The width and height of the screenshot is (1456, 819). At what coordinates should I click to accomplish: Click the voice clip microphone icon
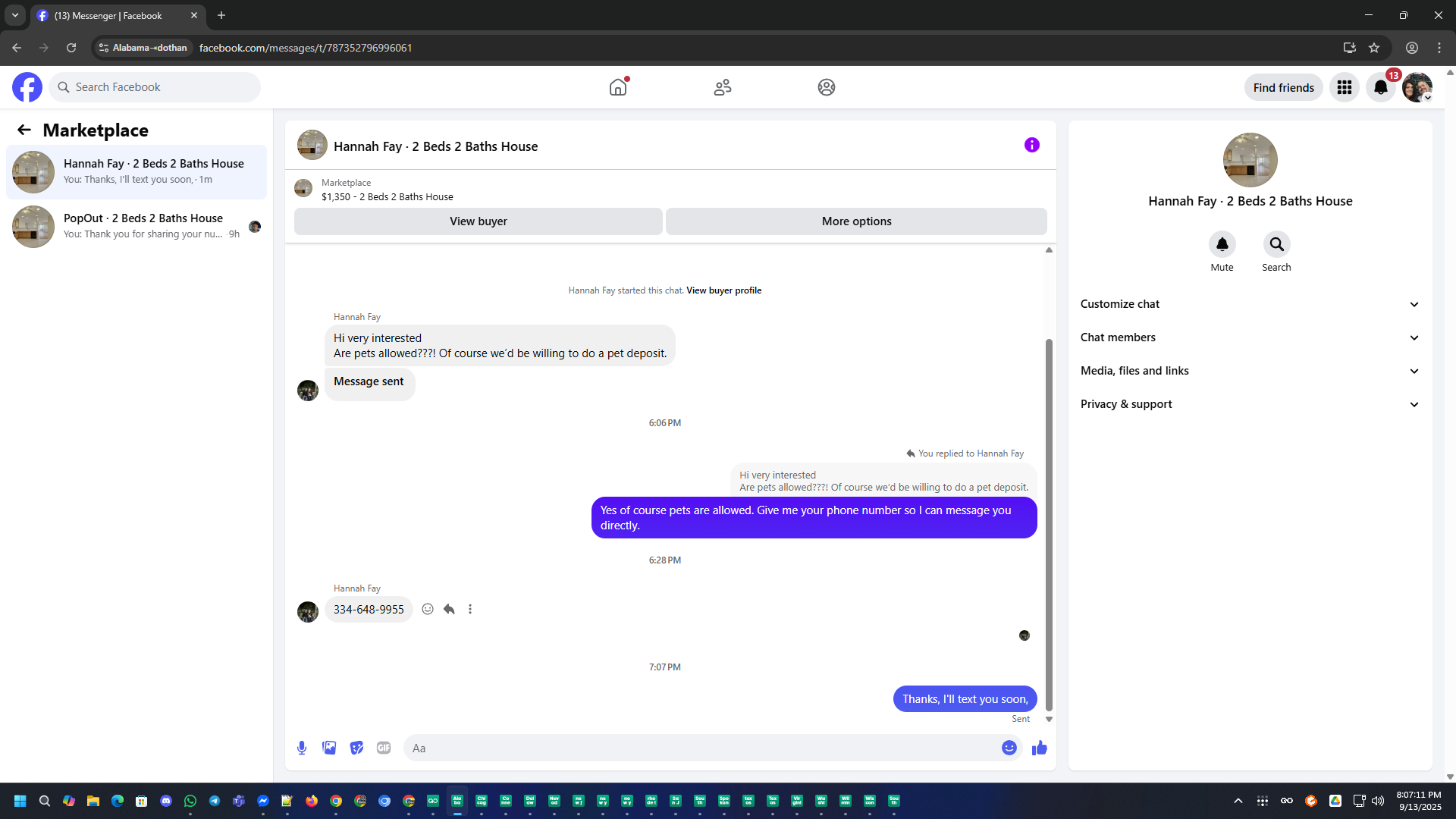coord(302,748)
